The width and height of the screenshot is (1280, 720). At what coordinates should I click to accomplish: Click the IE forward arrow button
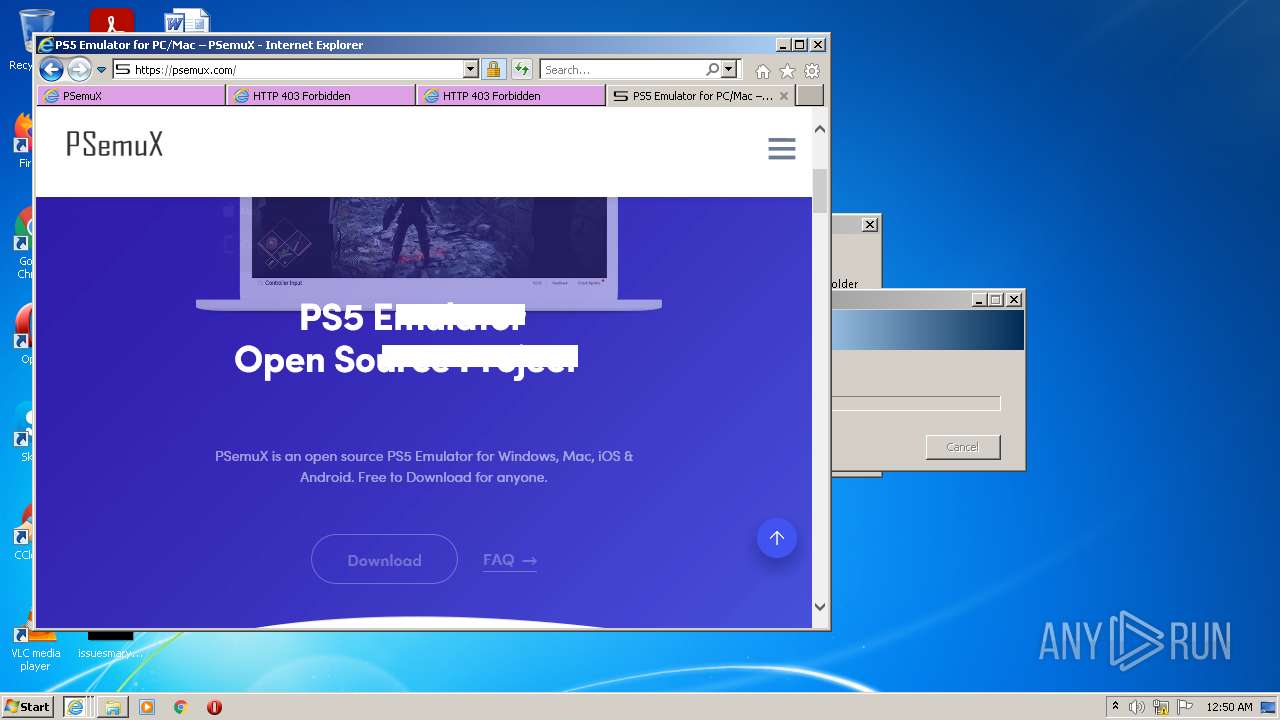click(x=79, y=69)
